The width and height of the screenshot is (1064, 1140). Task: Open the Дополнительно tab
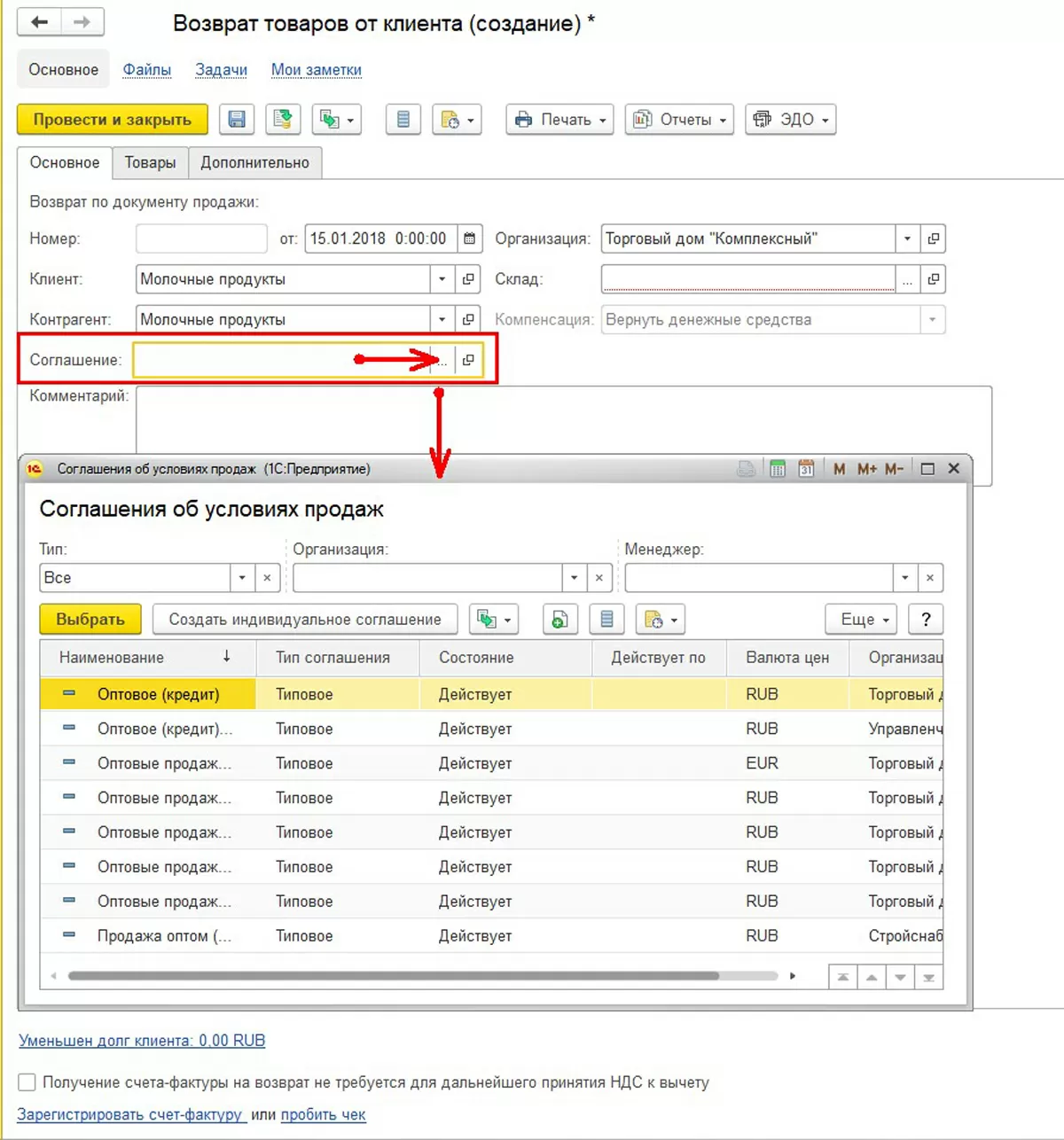254,163
